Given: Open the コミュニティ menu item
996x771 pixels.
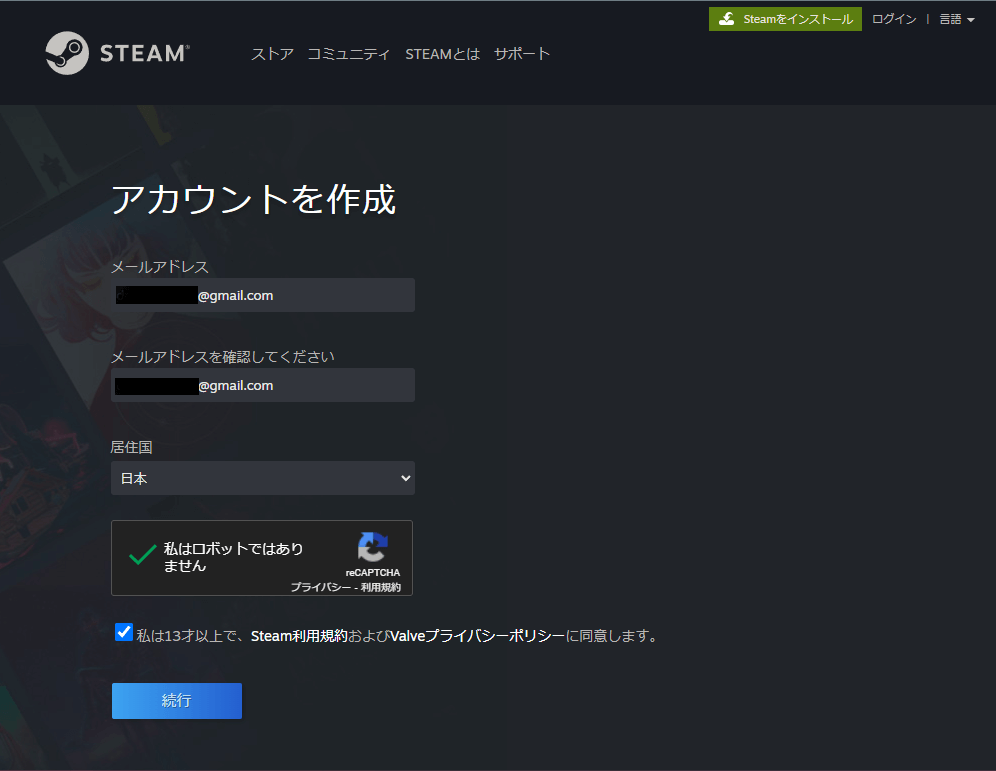Looking at the screenshot, I should pyautogui.click(x=349, y=54).
